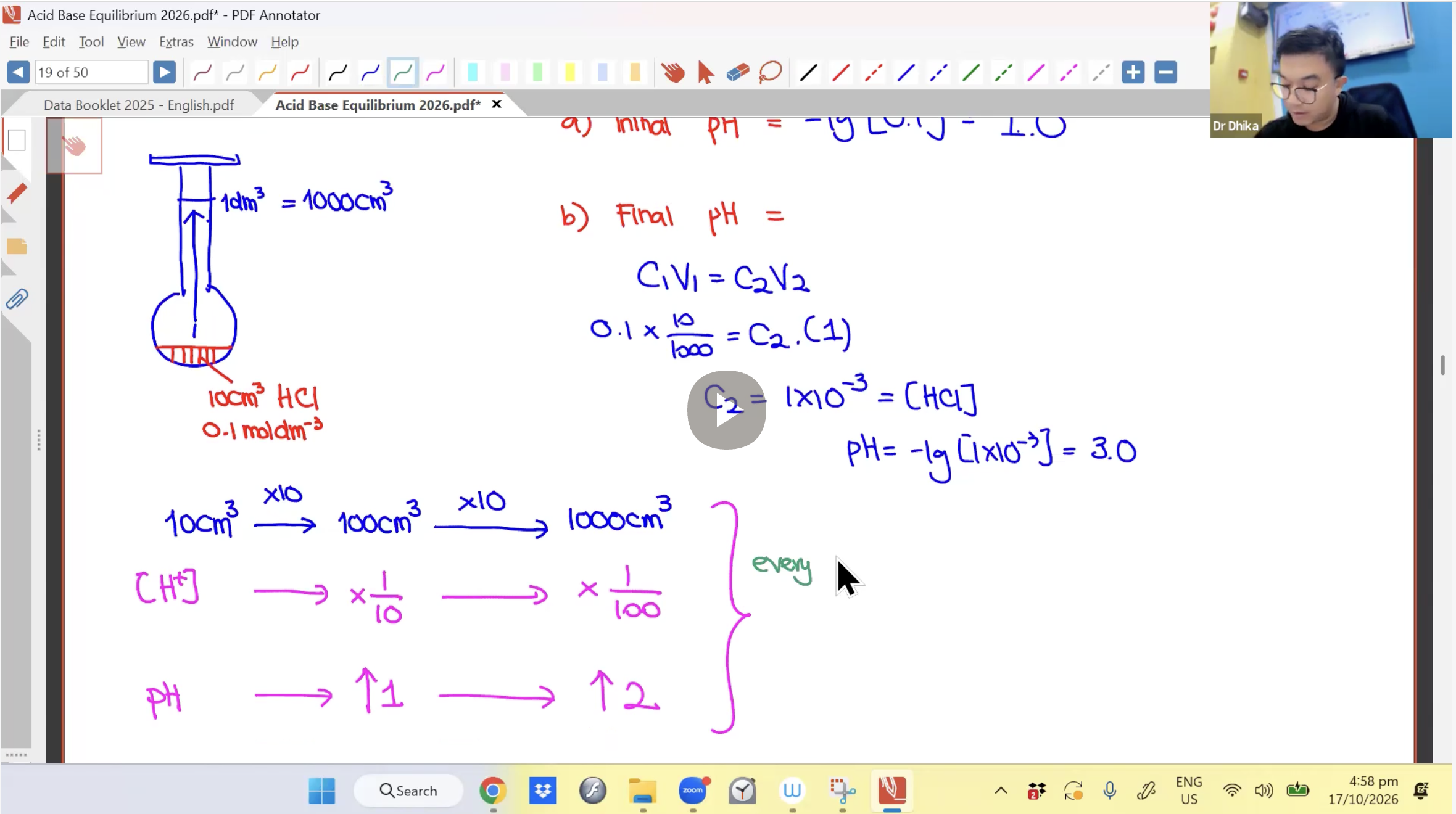Select the dark blue pen tool
Viewport: 1456px width, 814px height.
(x=370, y=73)
